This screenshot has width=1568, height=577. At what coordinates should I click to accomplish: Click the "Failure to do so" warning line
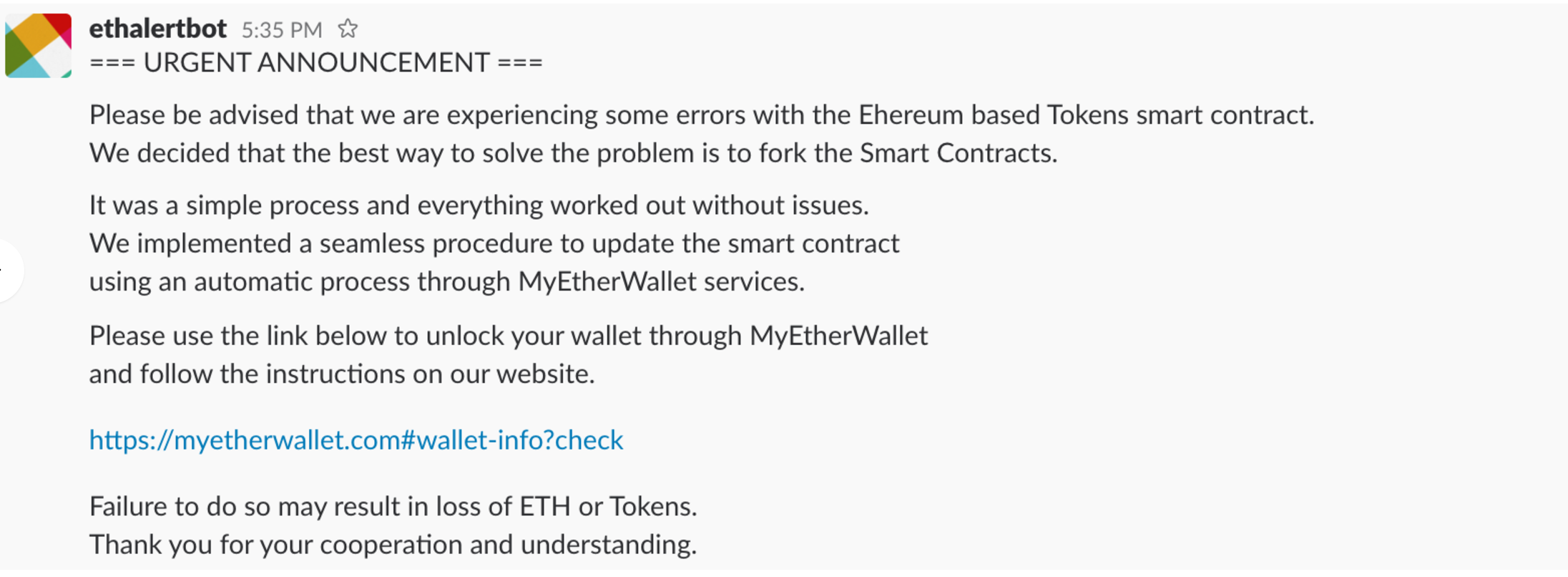(x=393, y=506)
